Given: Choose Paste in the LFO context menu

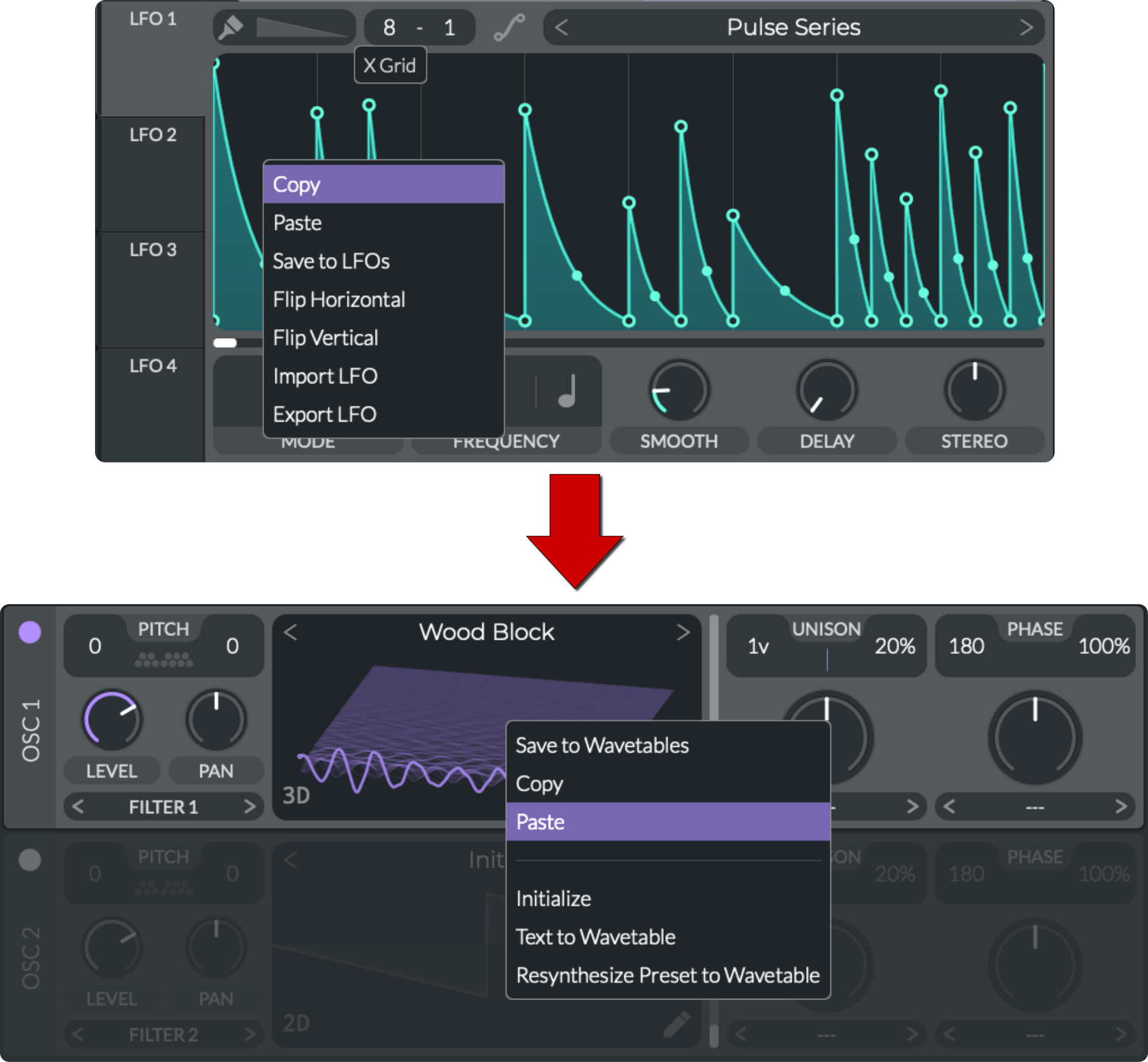Looking at the screenshot, I should (384, 223).
